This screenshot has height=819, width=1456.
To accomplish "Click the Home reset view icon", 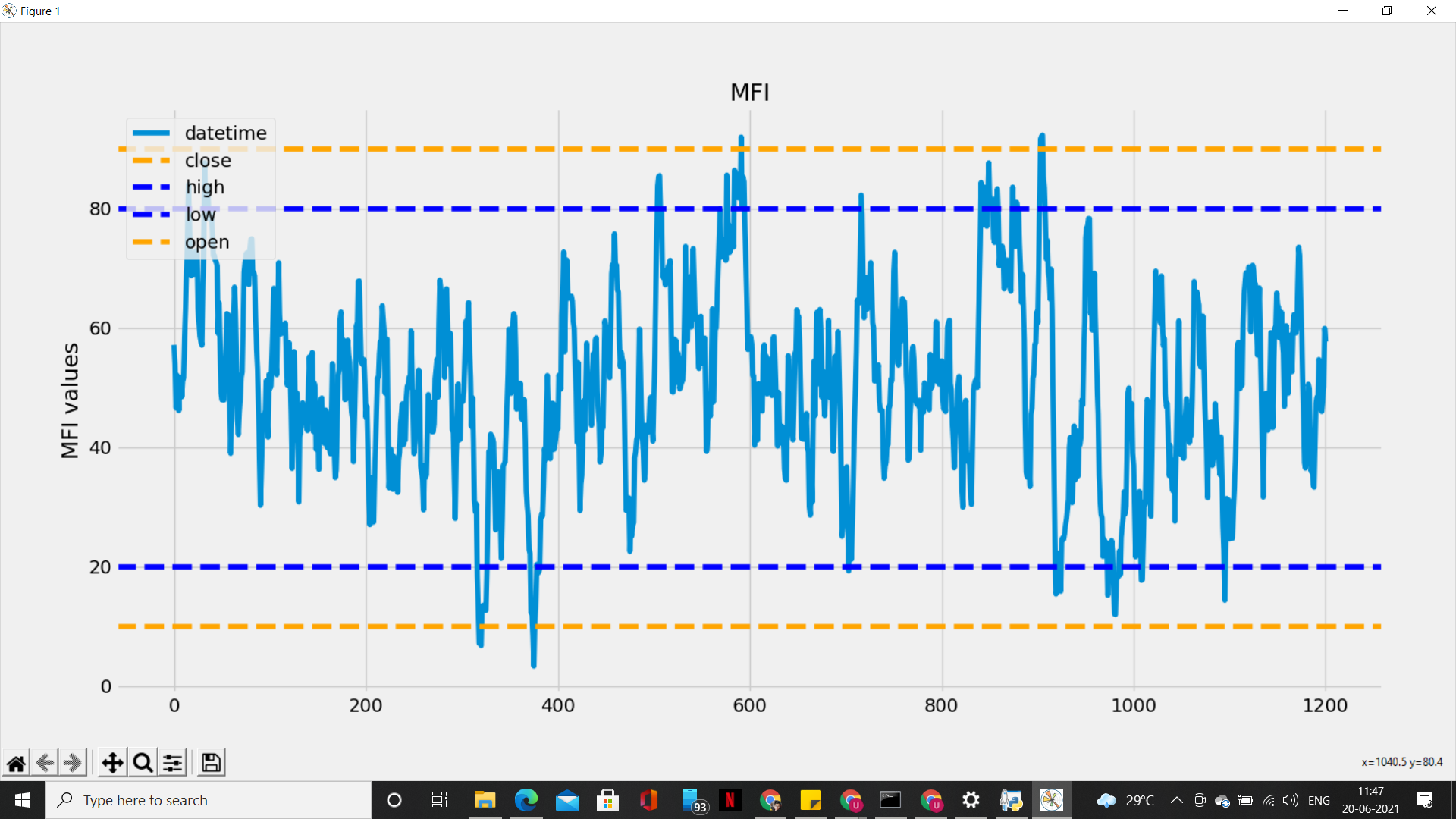I will pos(16,763).
